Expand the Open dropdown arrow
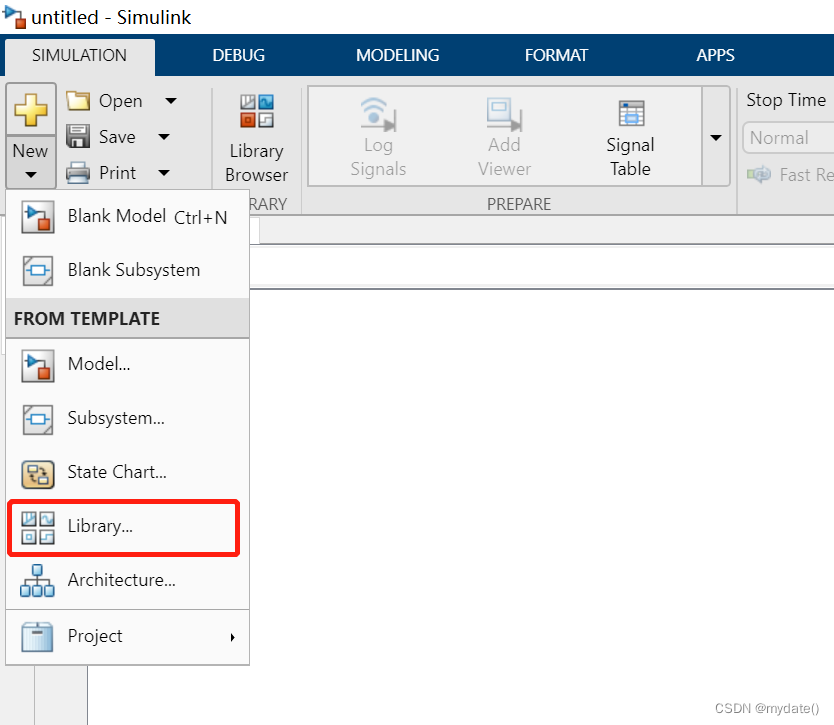This screenshot has width=834, height=725. [x=171, y=101]
